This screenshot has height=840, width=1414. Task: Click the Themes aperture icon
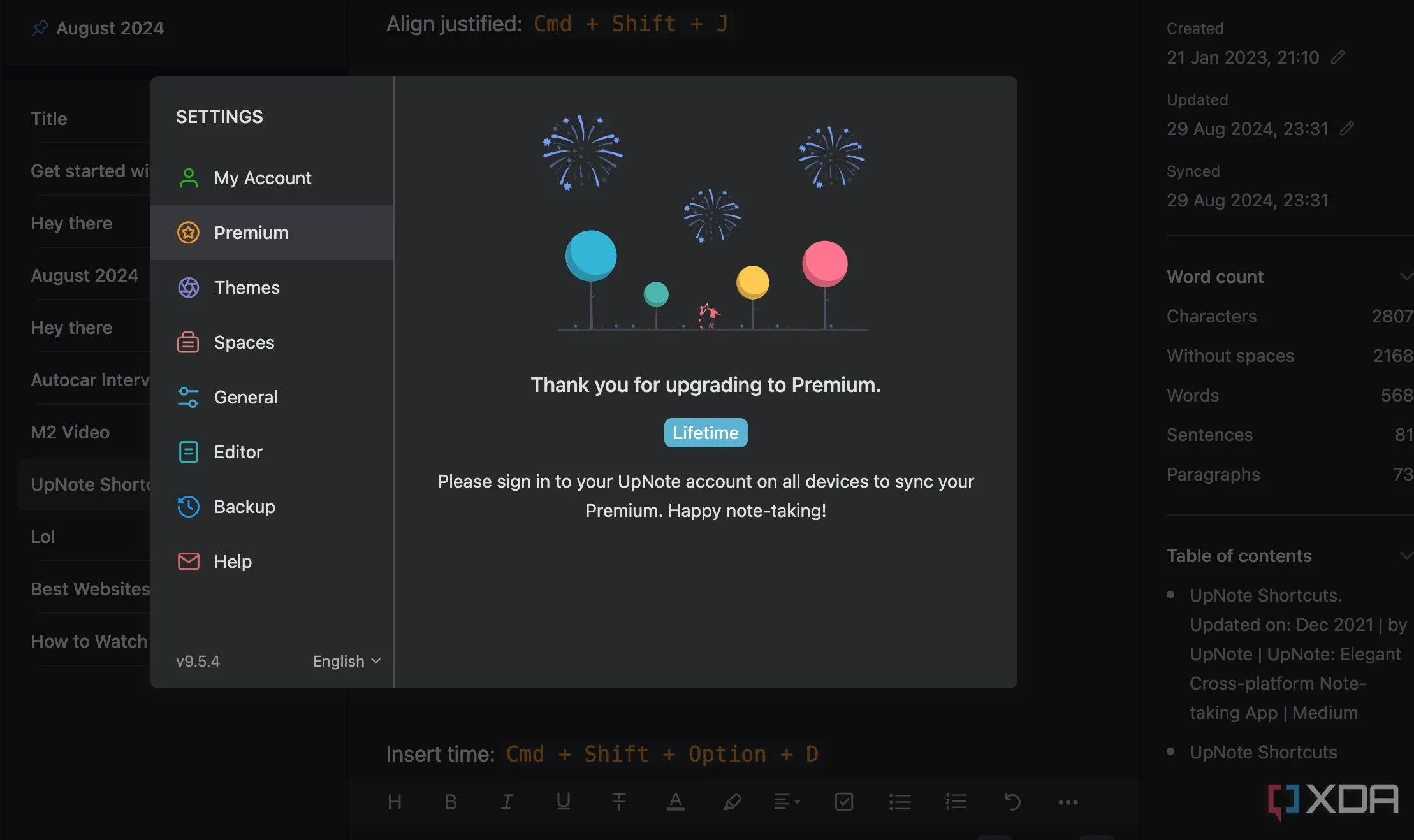pos(188,287)
